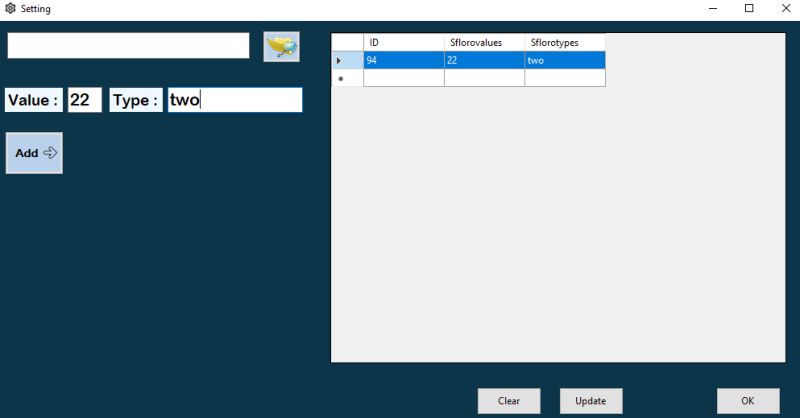Click the Type field containing two

point(235,100)
